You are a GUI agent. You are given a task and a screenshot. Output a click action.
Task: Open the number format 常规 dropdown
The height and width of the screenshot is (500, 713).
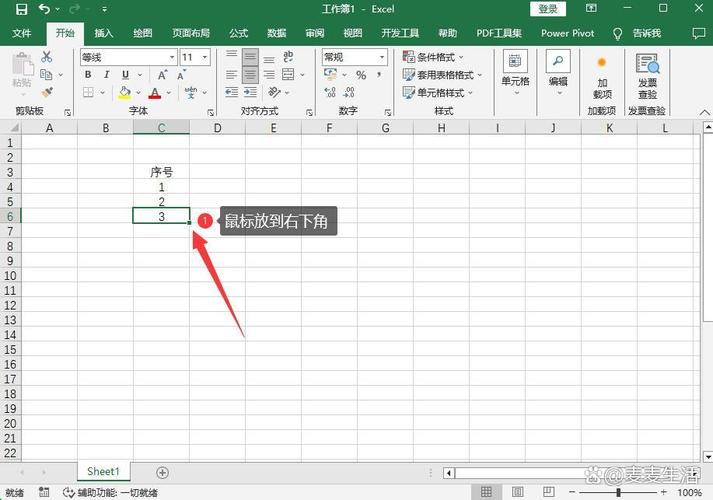coord(382,57)
